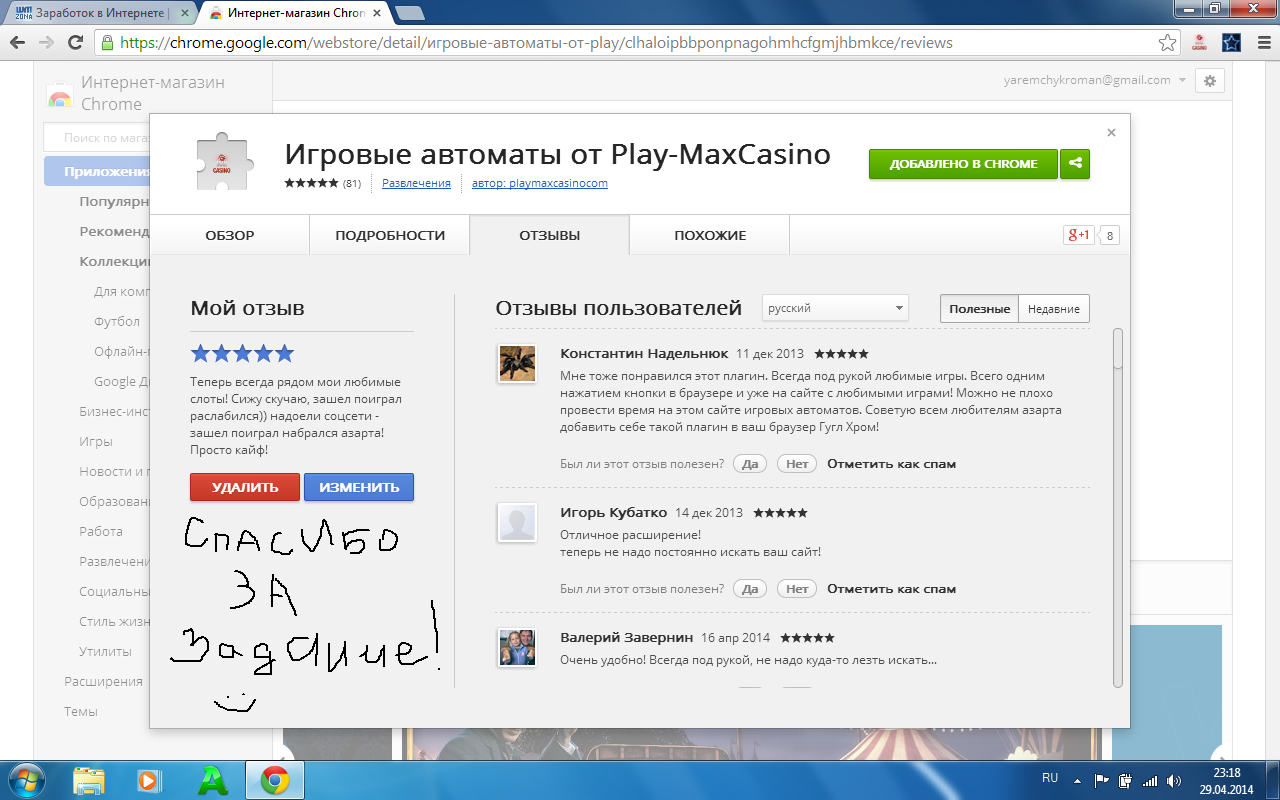
Task: Open Windows Explorer from the taskbar
Action: [89, 780]
